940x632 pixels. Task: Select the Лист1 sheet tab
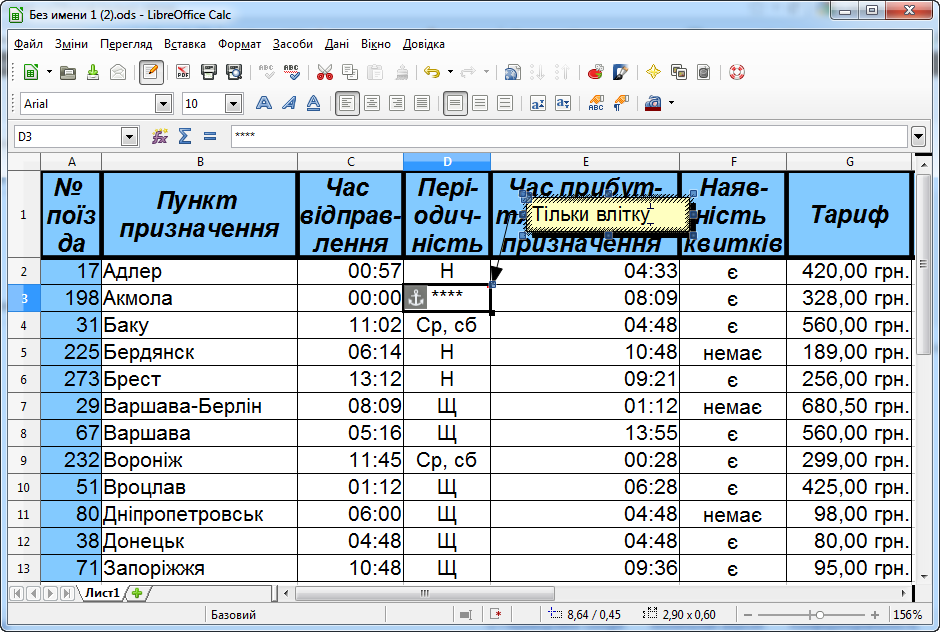pyautogui.click(x=101, y=593)
